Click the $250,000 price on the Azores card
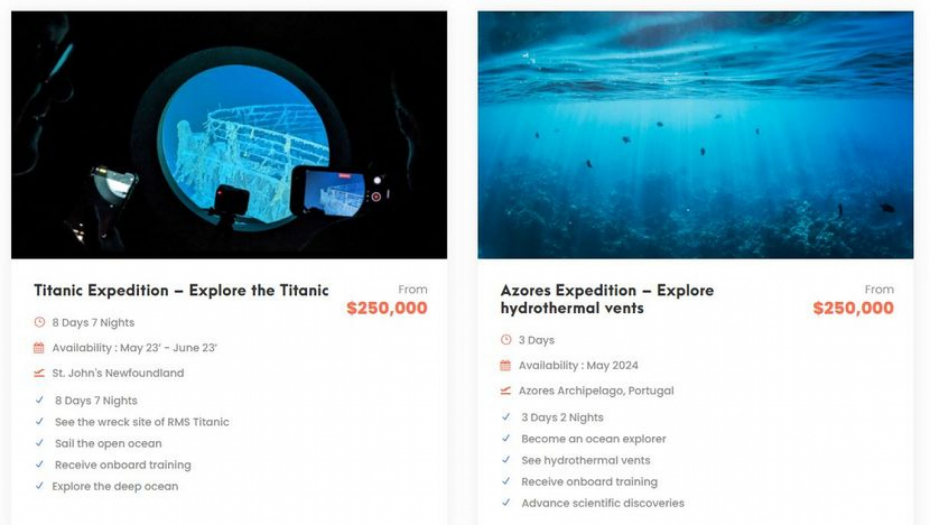 853,308
